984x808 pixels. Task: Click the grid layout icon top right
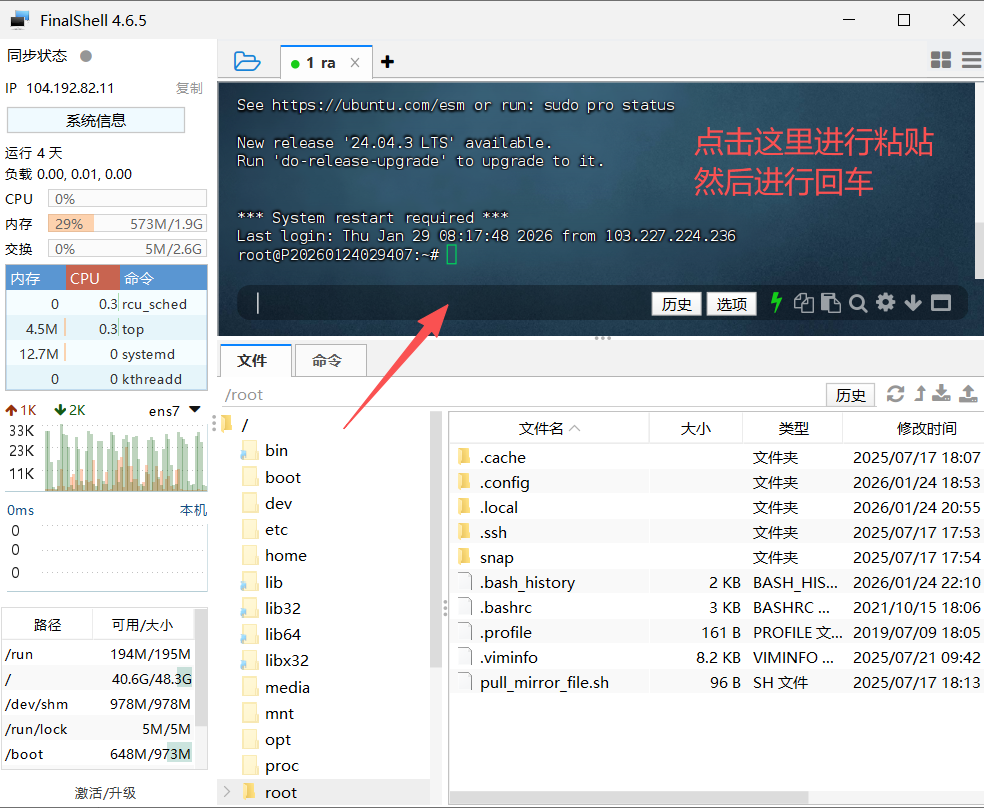tap(941, 60)
